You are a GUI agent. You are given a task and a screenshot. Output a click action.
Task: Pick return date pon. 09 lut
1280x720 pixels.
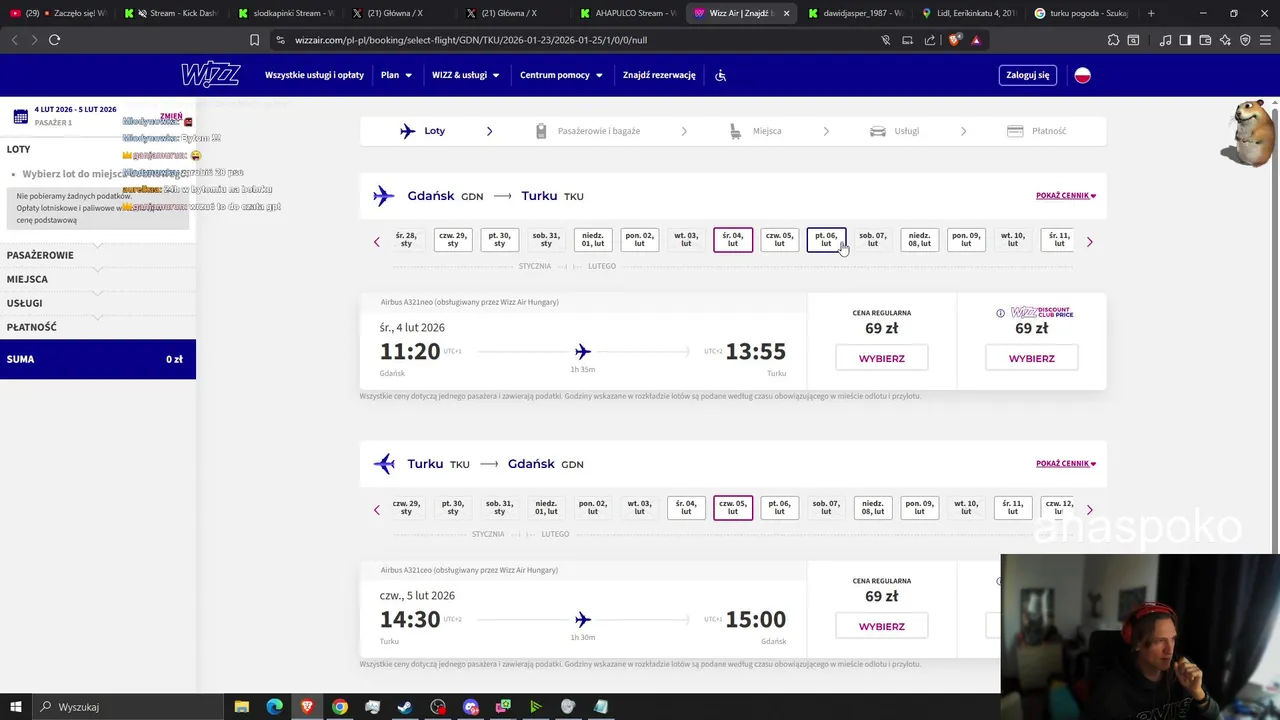coord(919,508)
